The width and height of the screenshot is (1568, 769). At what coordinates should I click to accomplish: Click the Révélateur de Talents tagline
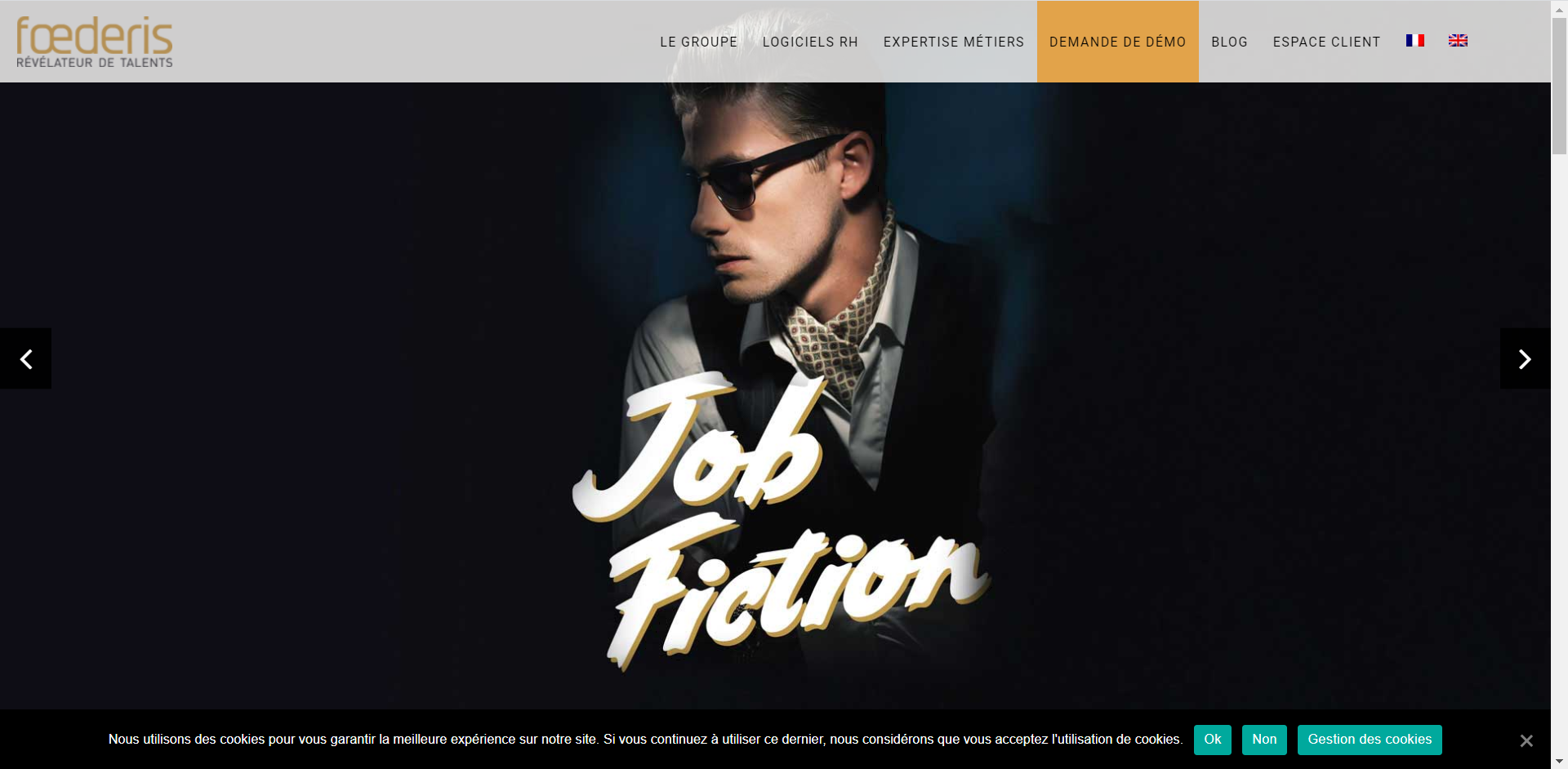click(x=95, y=62)
